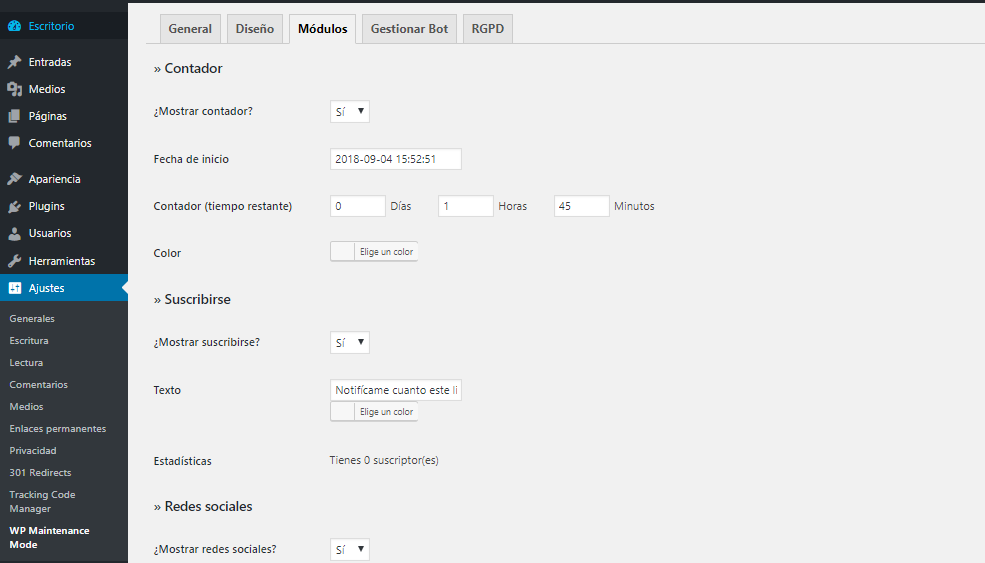Click the Comentarios speech bubble icon
Viewport: 985px width, 563px height.
[14, 143]
